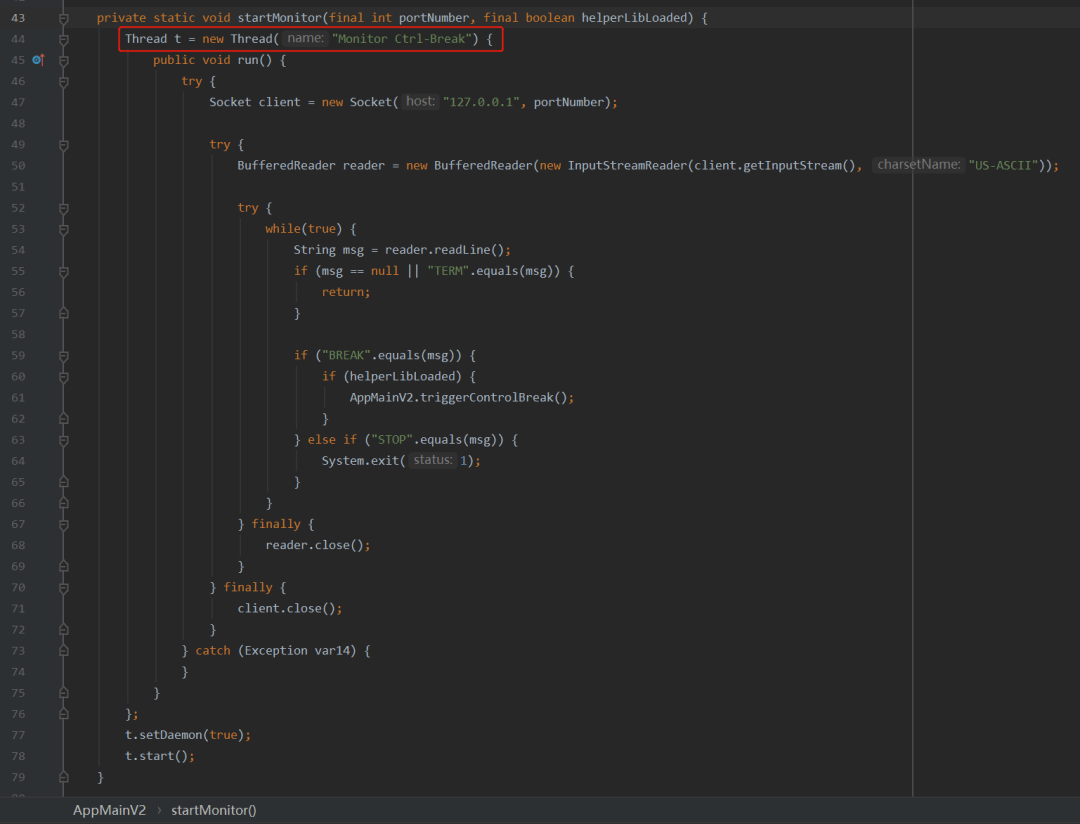Image resolution: width=1080 pixels, height=824 pixels.
Task: Collapse the else if STOP block on line 63
Action: pos(63,440)
